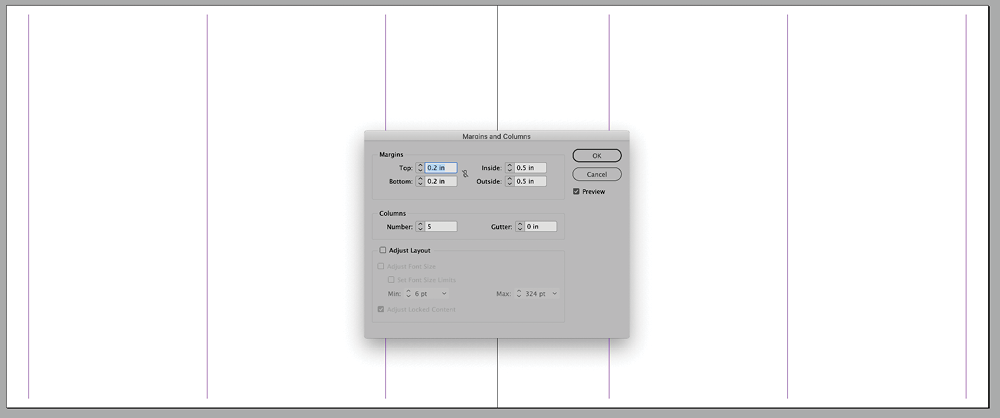Image resolution: width=1000 pixels, height=418 pixels.
Task: Click the Inside margin input field
Action: [x=531, y=168]
